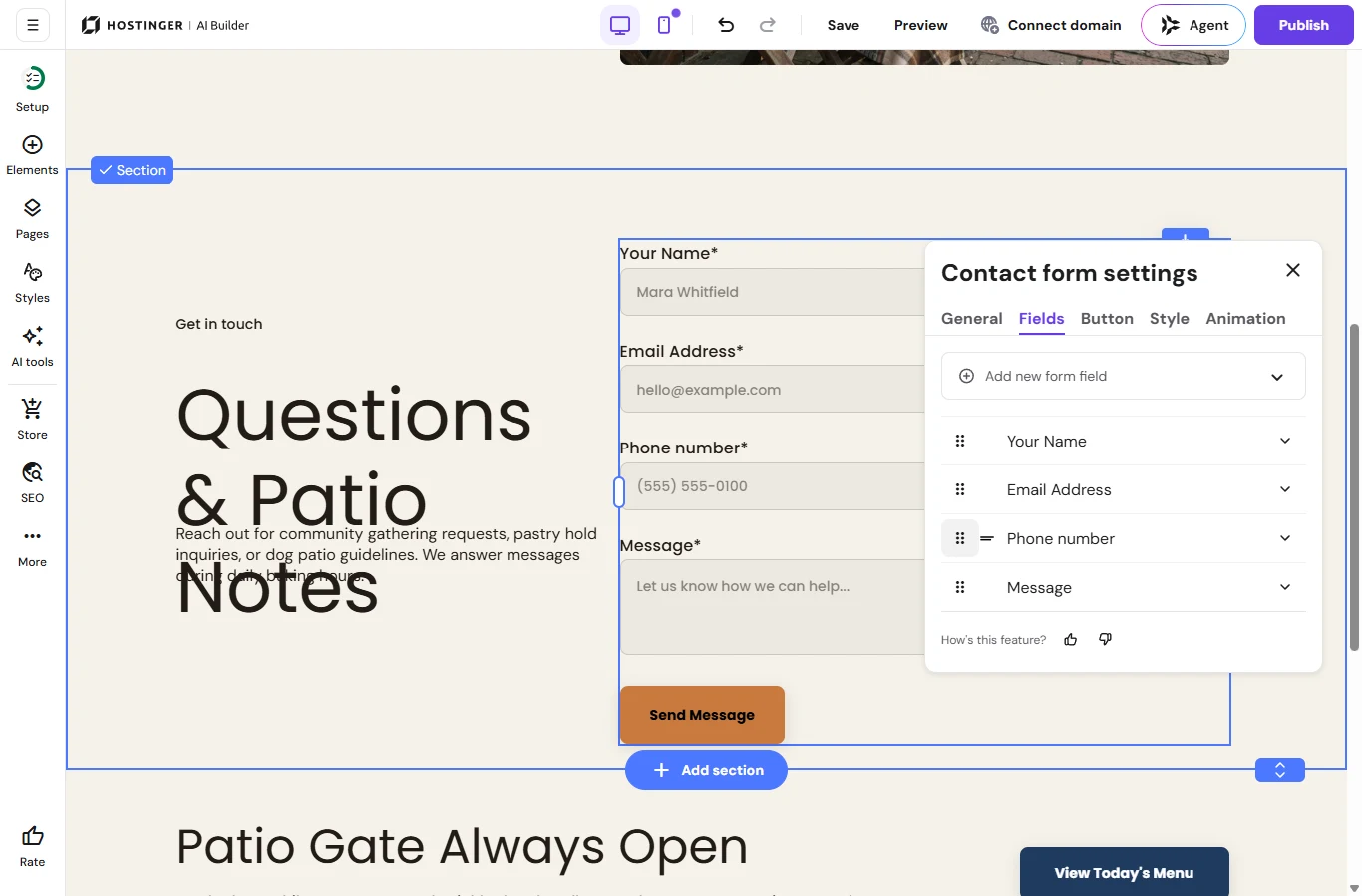This screenshot has height=896, width=1362.
Task: Open the Style tab
Action: [1170, 319]
